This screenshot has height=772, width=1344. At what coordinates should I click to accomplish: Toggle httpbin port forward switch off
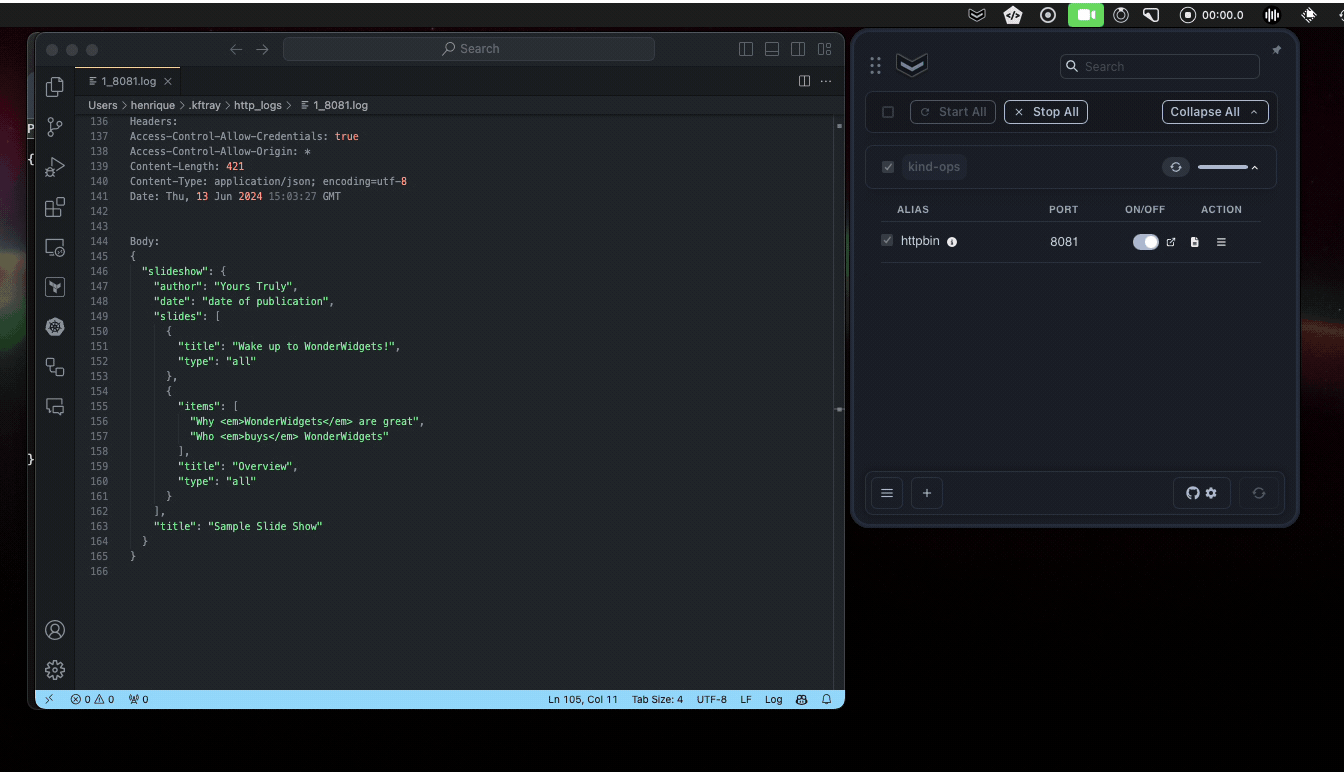[x=1145, y=242]
